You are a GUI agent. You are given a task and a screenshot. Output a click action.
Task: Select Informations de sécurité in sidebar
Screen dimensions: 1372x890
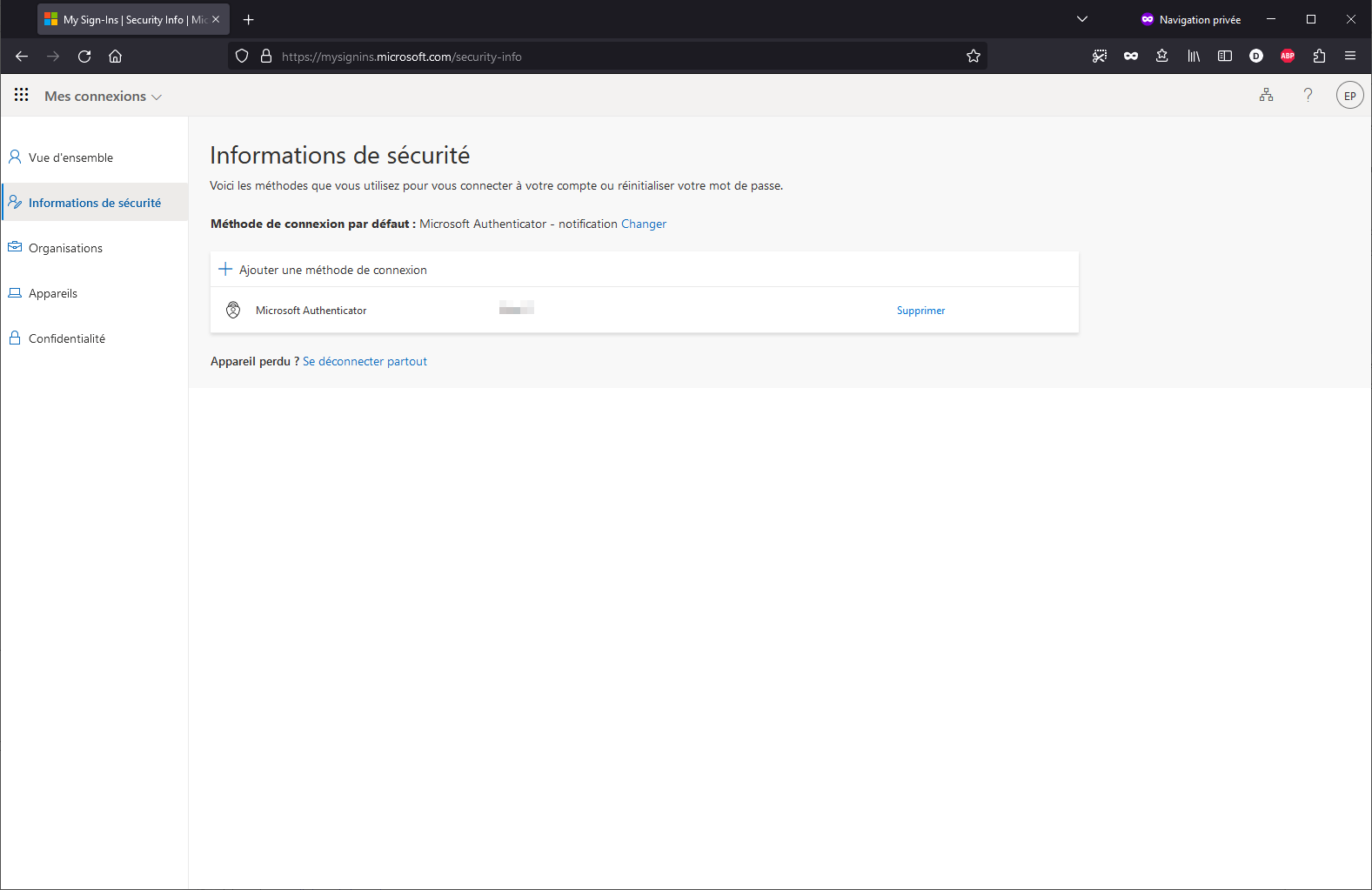(95, 203)
